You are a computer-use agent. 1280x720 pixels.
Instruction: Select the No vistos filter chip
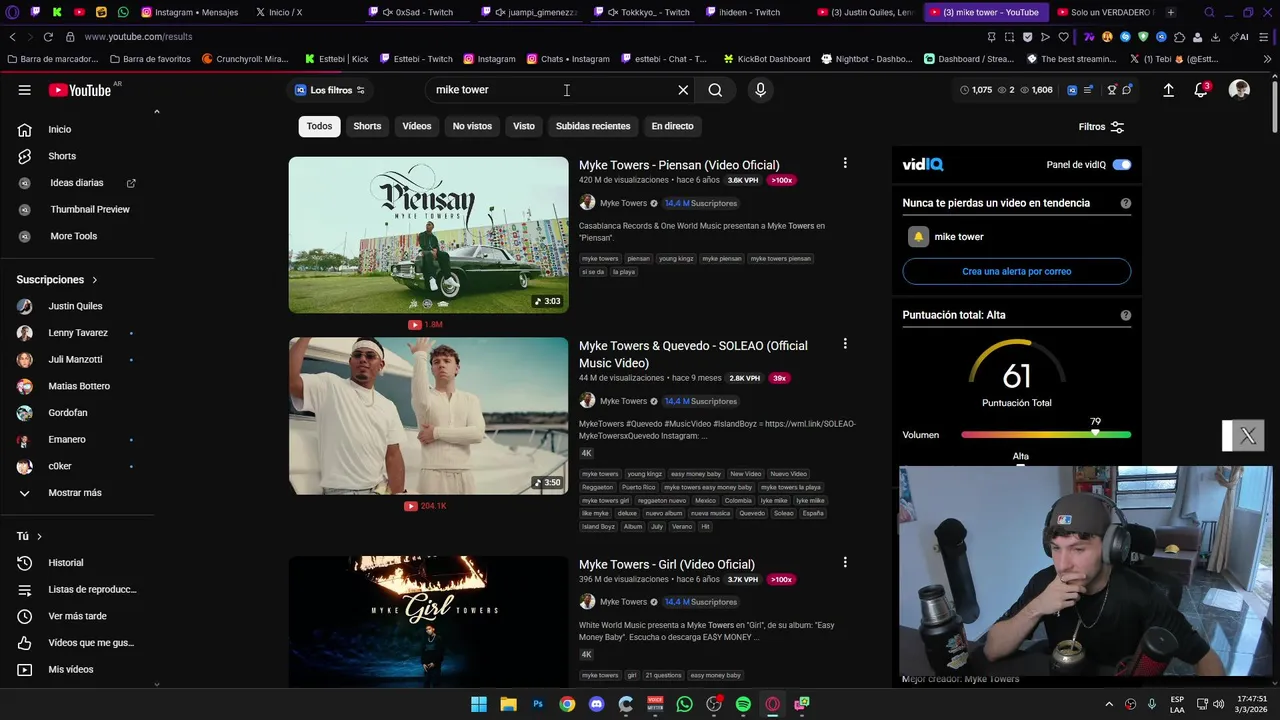pyautogui.click(x=472, y=126)
